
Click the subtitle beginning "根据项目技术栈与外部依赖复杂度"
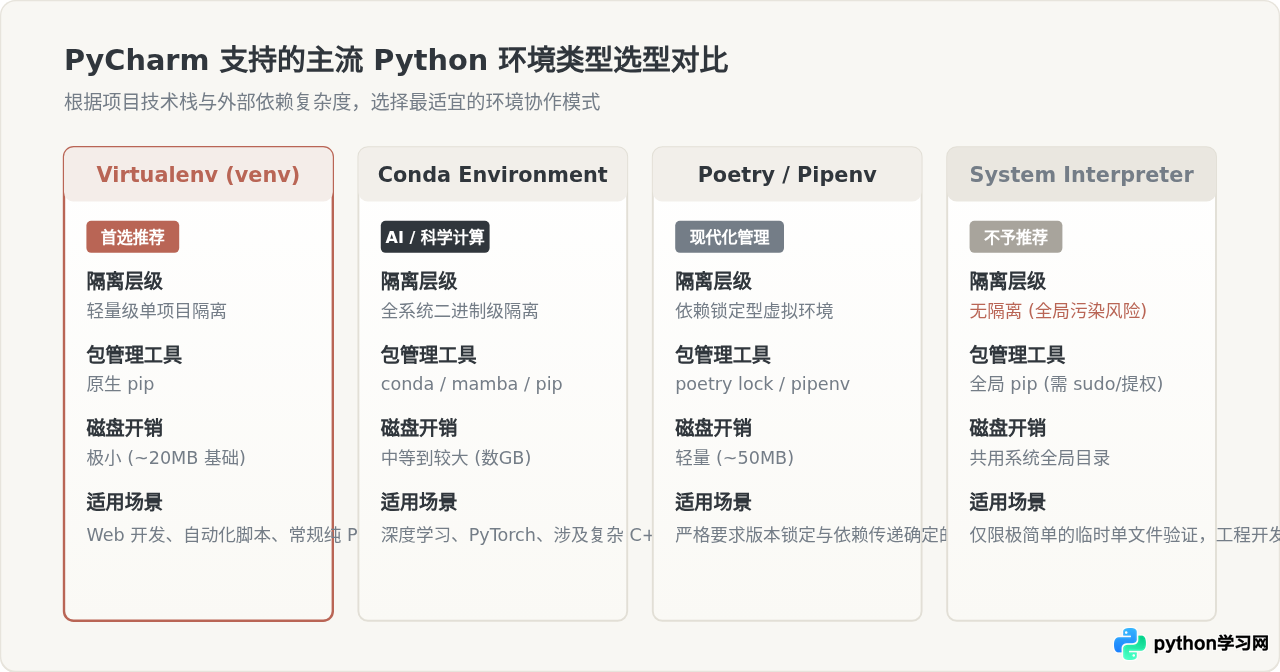click(332, 103)
